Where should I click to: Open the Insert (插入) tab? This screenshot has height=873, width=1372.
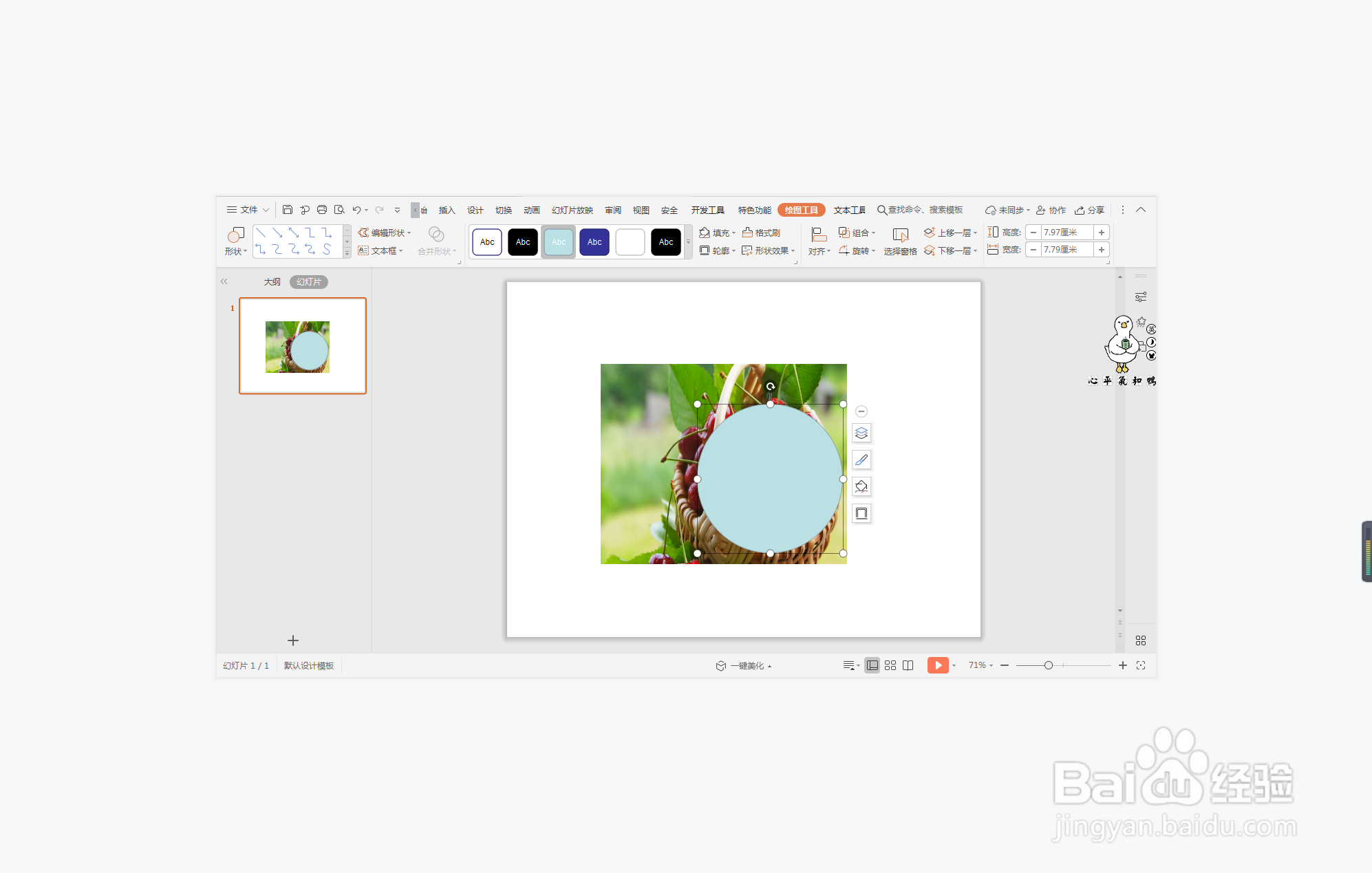[447, 210]
